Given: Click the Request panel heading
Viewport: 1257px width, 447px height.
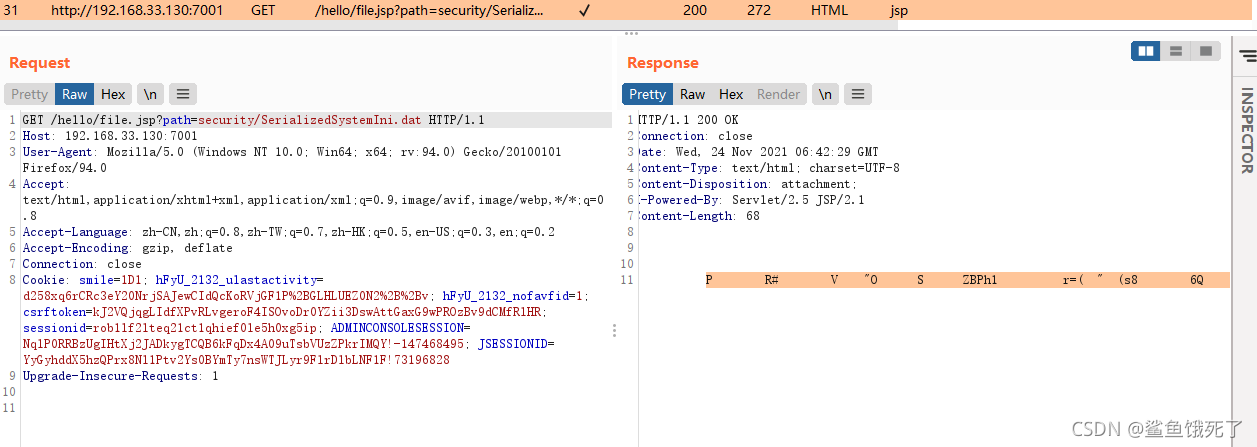Looking at the screenshot, I should click(40, 63).
